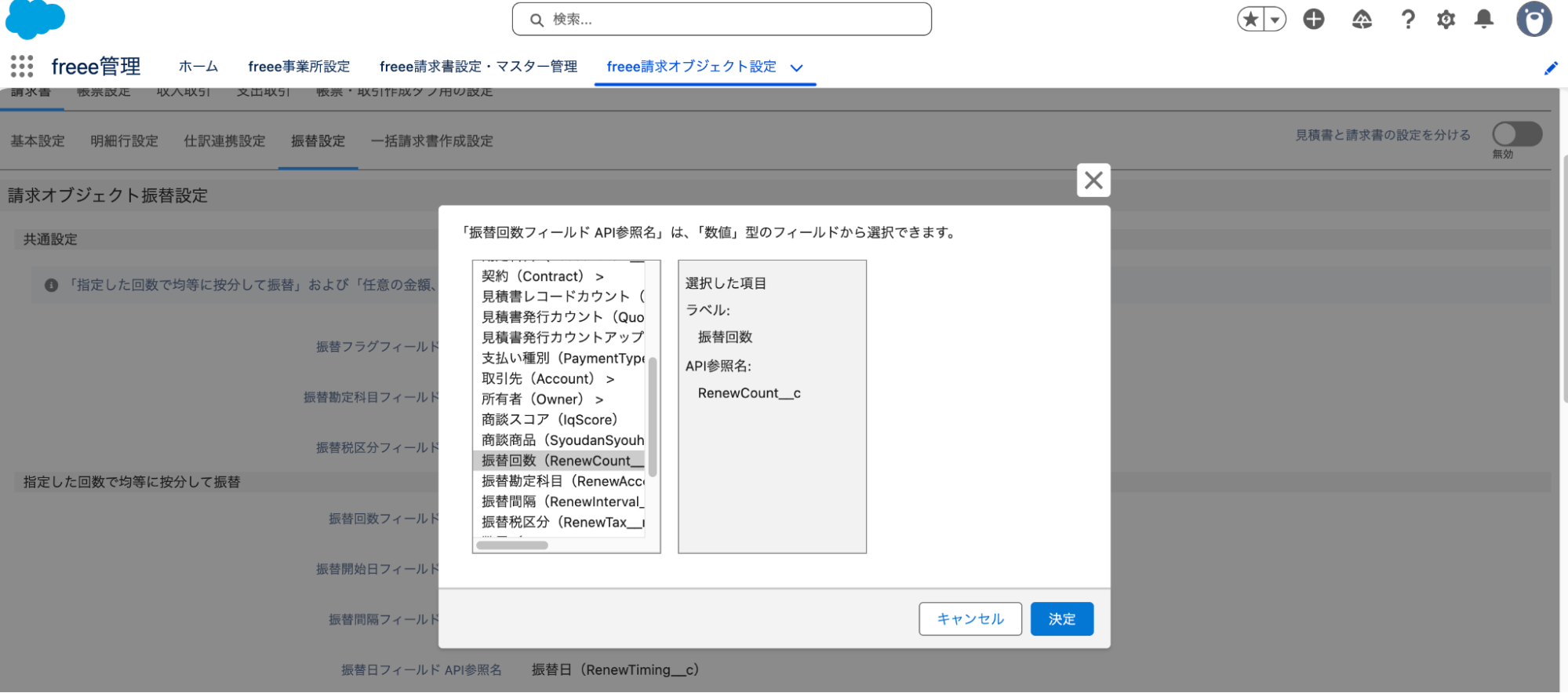Toggle 見積書と請求書の設定を分ける switch

pos(1517,134)
